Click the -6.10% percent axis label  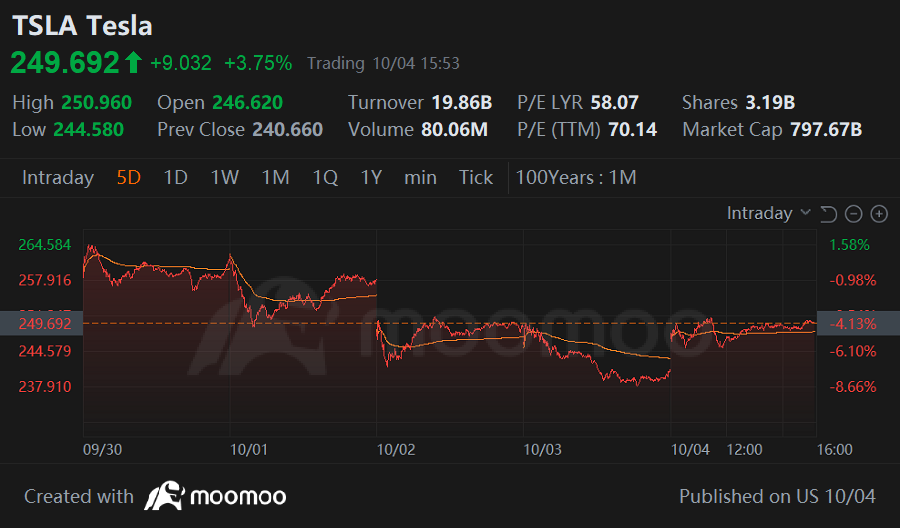(852, 351)
